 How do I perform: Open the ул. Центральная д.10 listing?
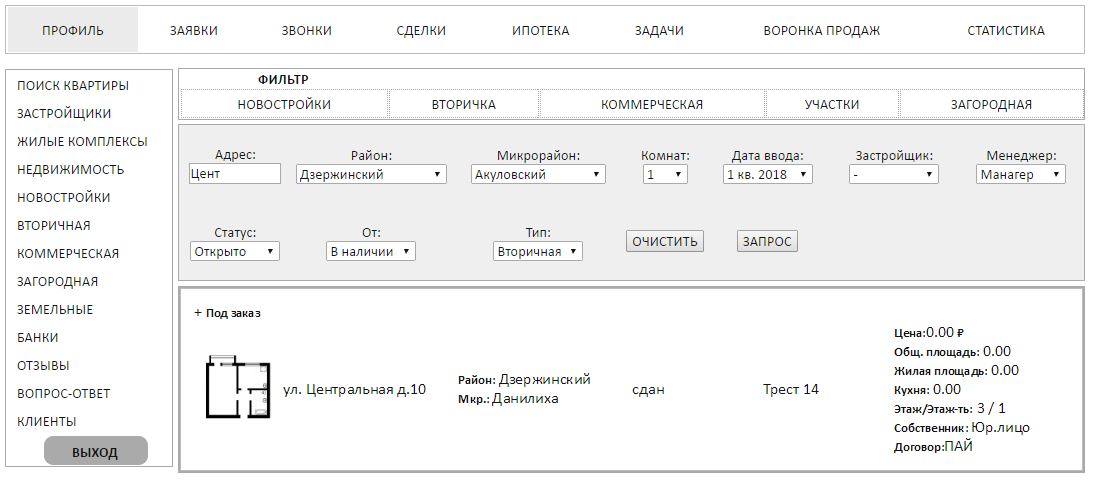tap(354, 390)
